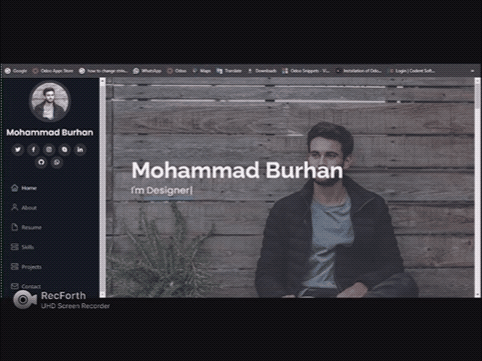
Task: Select Projects in the sidebar menu
Action: coord(26,267)
